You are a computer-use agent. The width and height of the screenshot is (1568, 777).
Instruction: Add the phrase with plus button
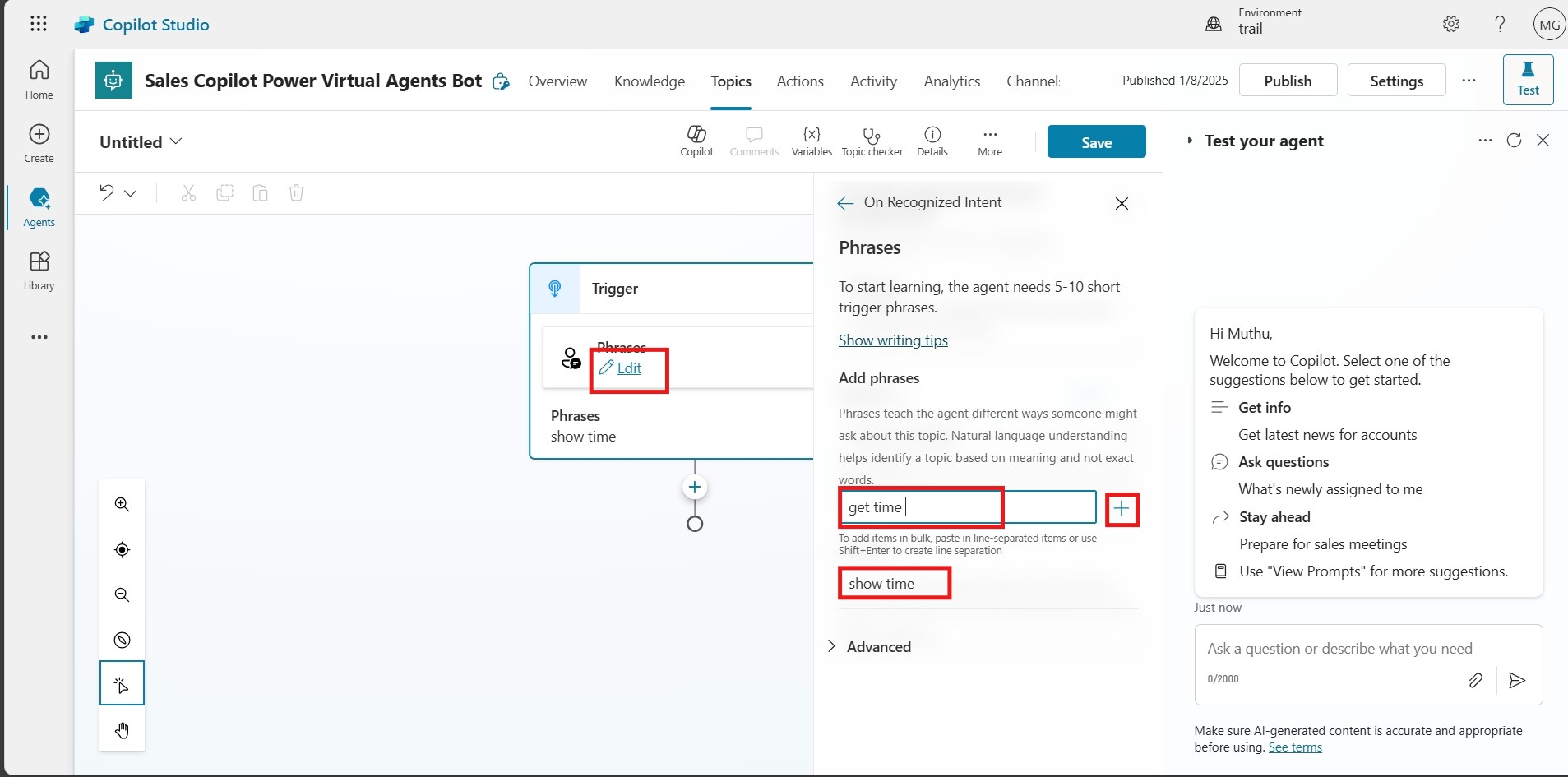click(x=1122, y=509)
